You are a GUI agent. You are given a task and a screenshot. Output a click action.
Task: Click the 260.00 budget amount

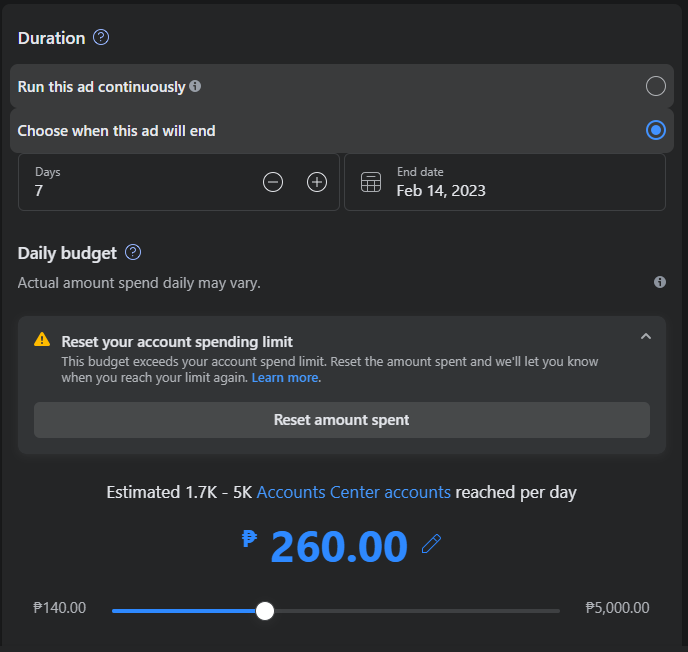(x=339, y=547)
